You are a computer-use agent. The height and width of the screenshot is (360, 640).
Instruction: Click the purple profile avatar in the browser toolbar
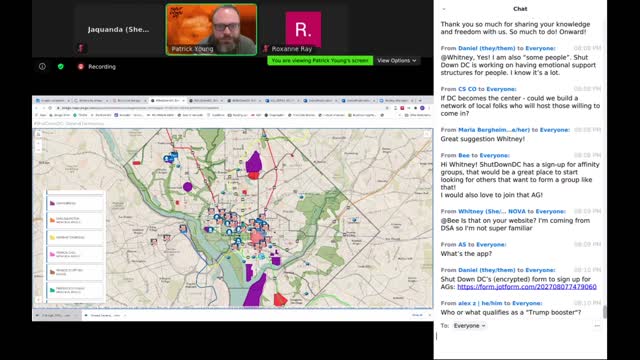(x=422, y=108)
